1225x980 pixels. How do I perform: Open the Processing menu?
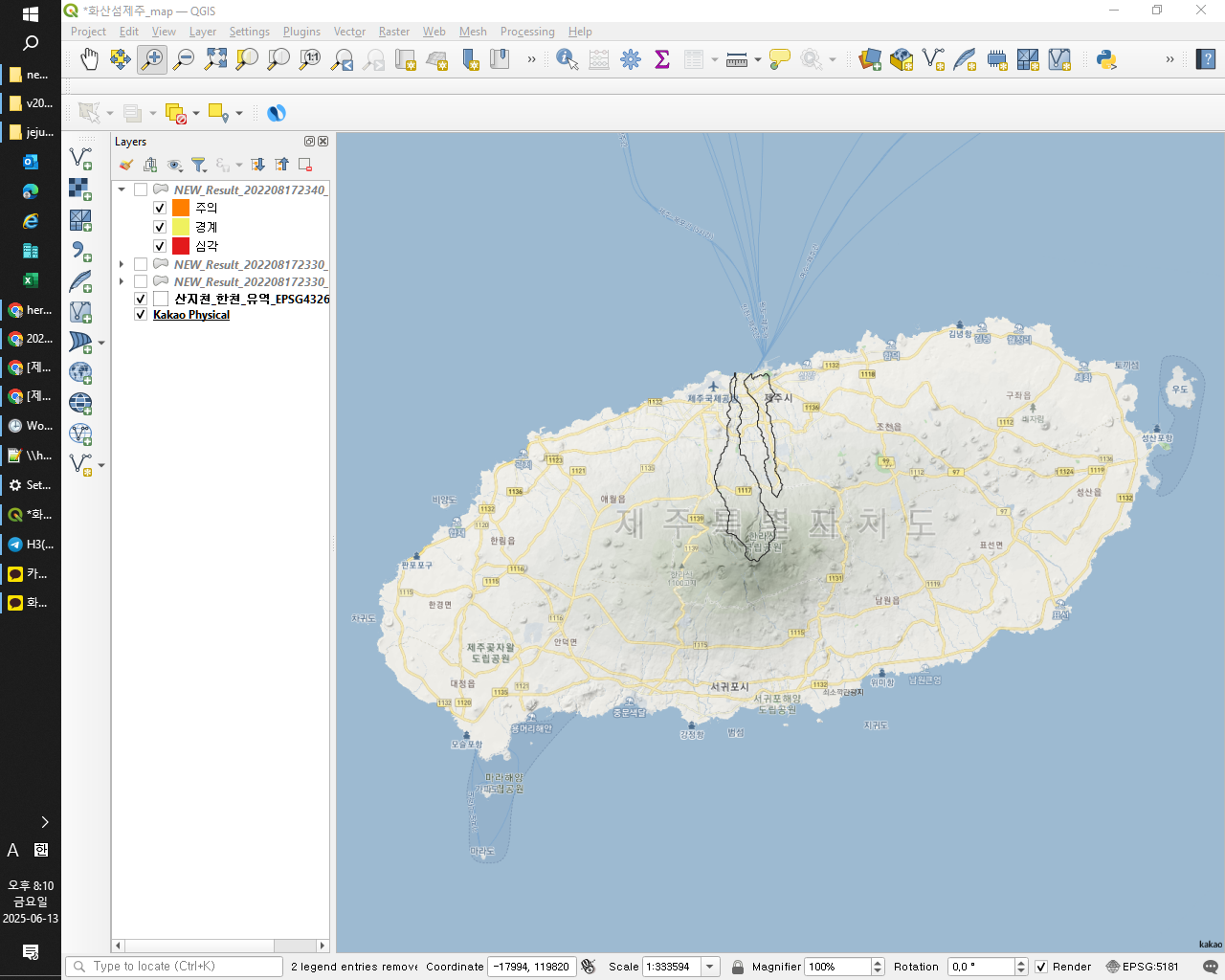pos(526,32)
